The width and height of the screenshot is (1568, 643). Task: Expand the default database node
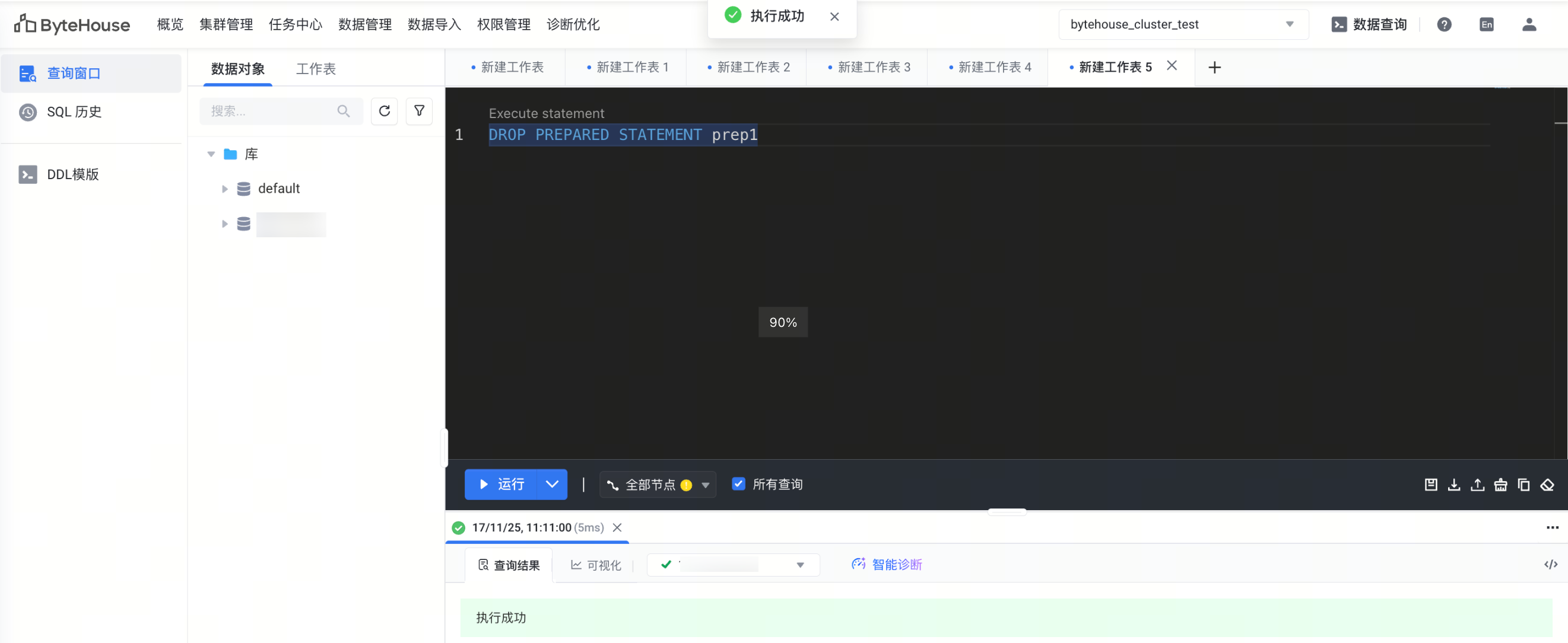pos(224,189)
